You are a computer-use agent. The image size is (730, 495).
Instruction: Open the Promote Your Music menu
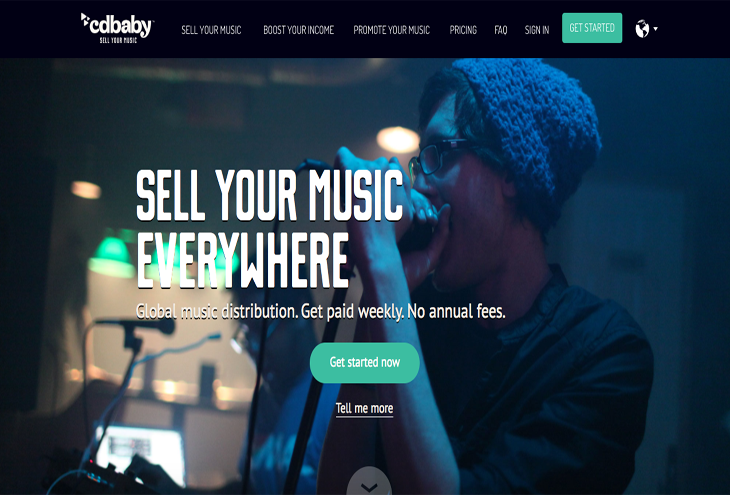click(392, 30)
